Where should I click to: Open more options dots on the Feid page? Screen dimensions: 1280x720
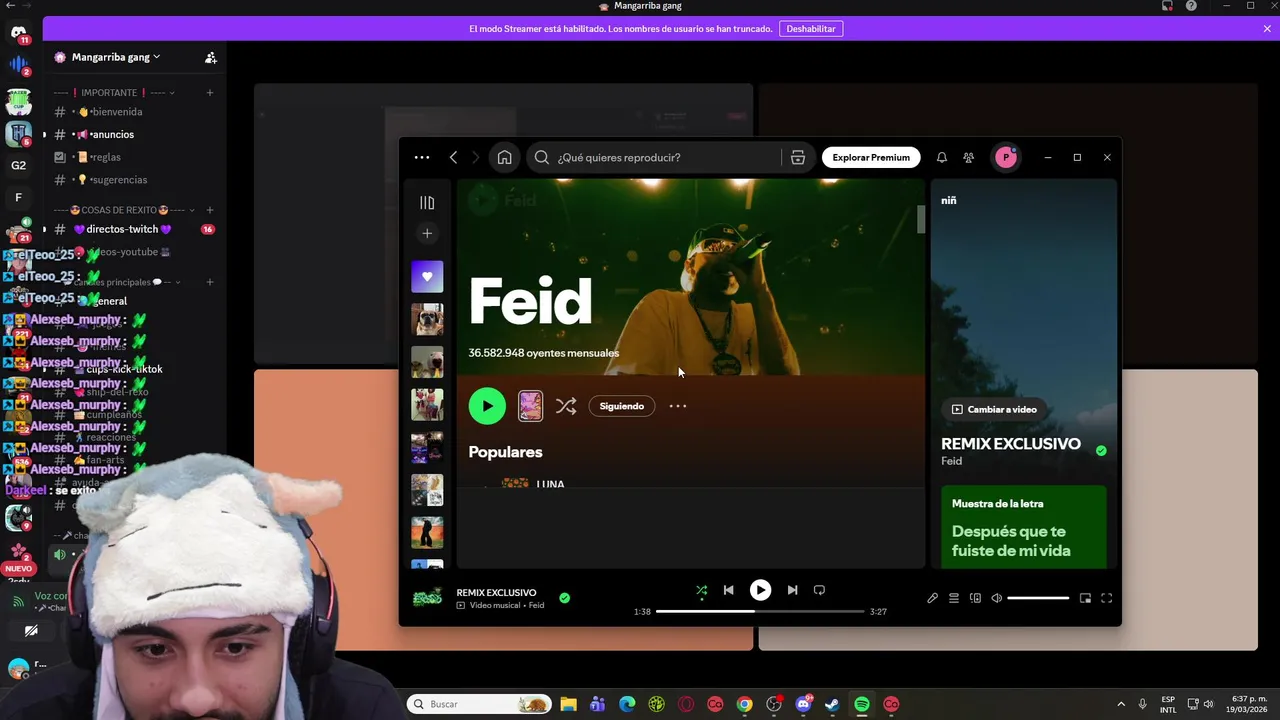tap(678, 406)
